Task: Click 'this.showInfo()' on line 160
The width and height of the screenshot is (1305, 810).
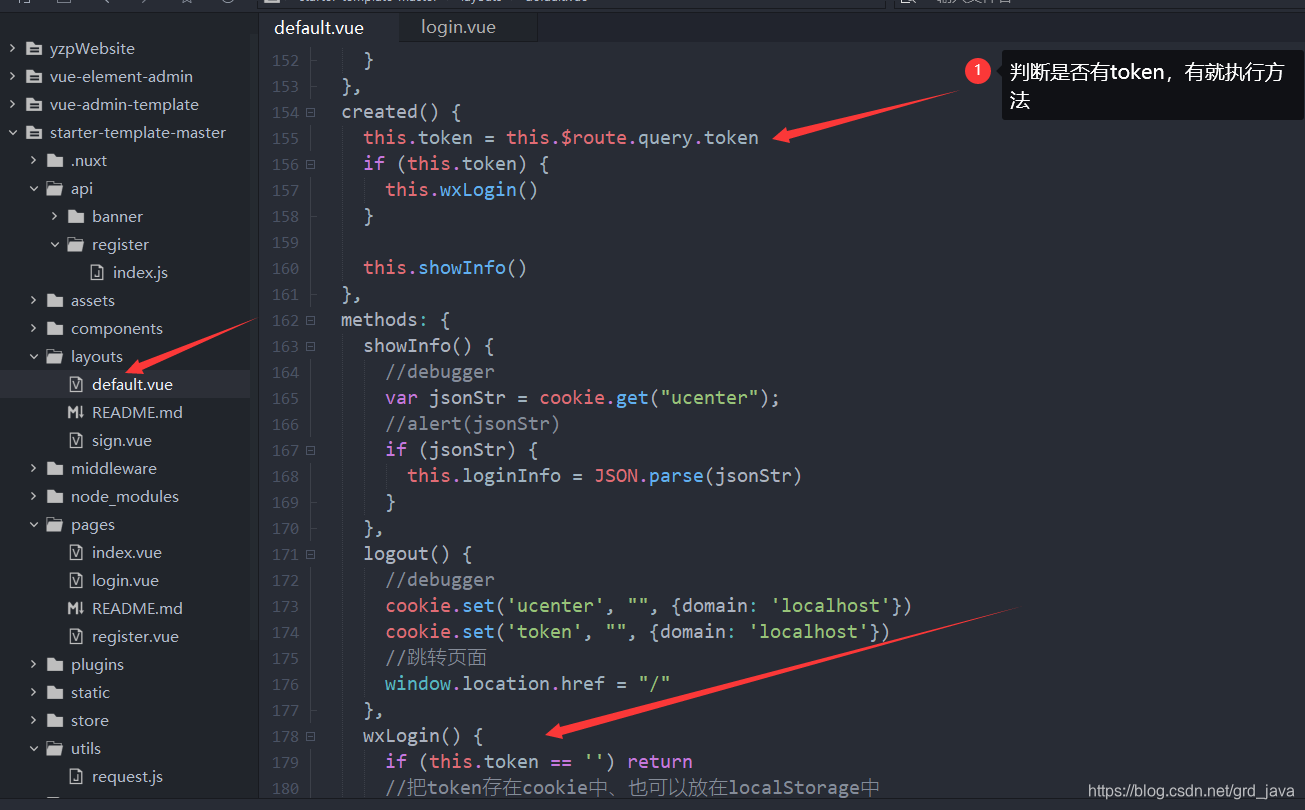Action: 445,268
